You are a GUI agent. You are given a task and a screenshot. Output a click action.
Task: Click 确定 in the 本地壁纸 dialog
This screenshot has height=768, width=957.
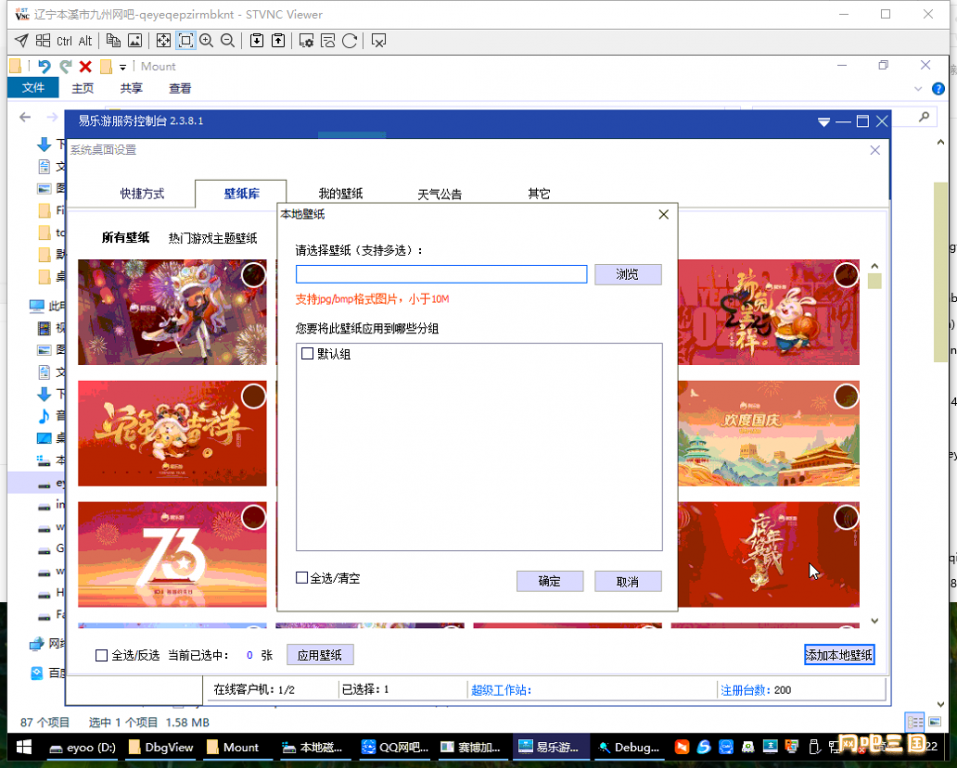549,581
